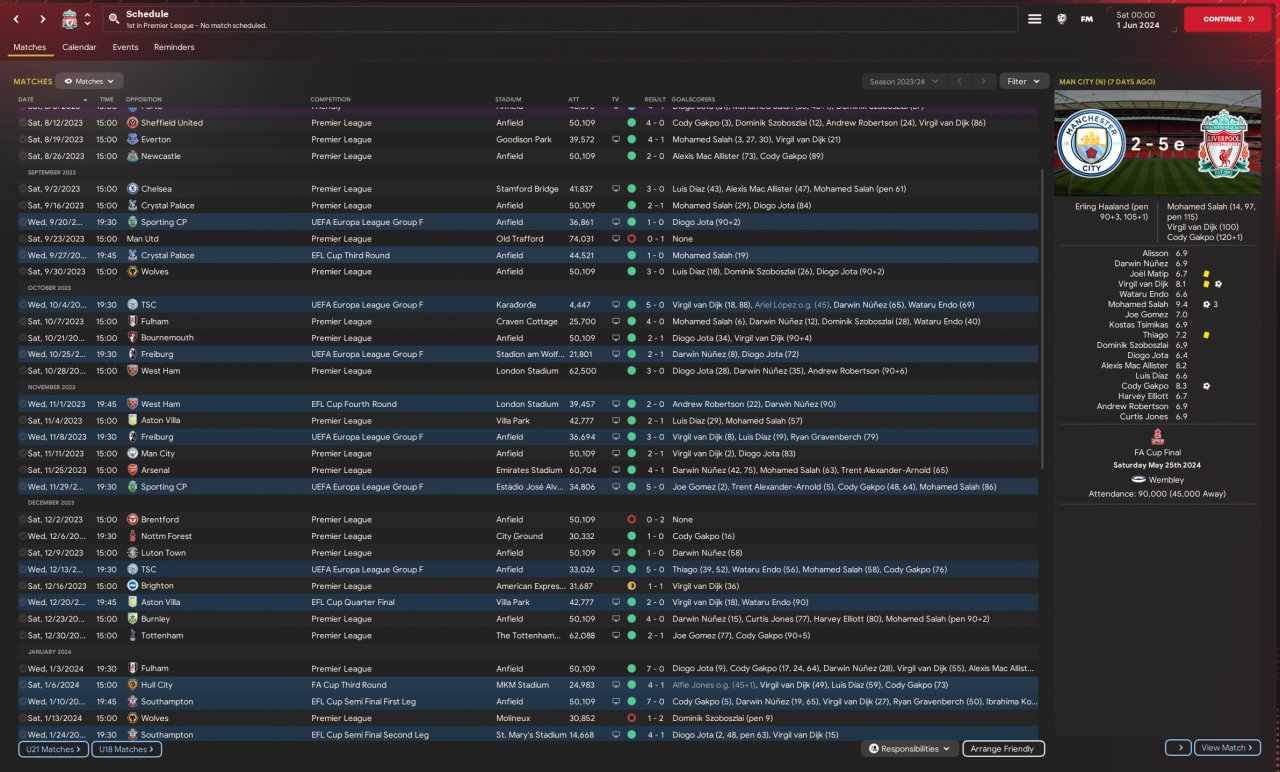Go forward using the right navigation arrow

(42, 19)
